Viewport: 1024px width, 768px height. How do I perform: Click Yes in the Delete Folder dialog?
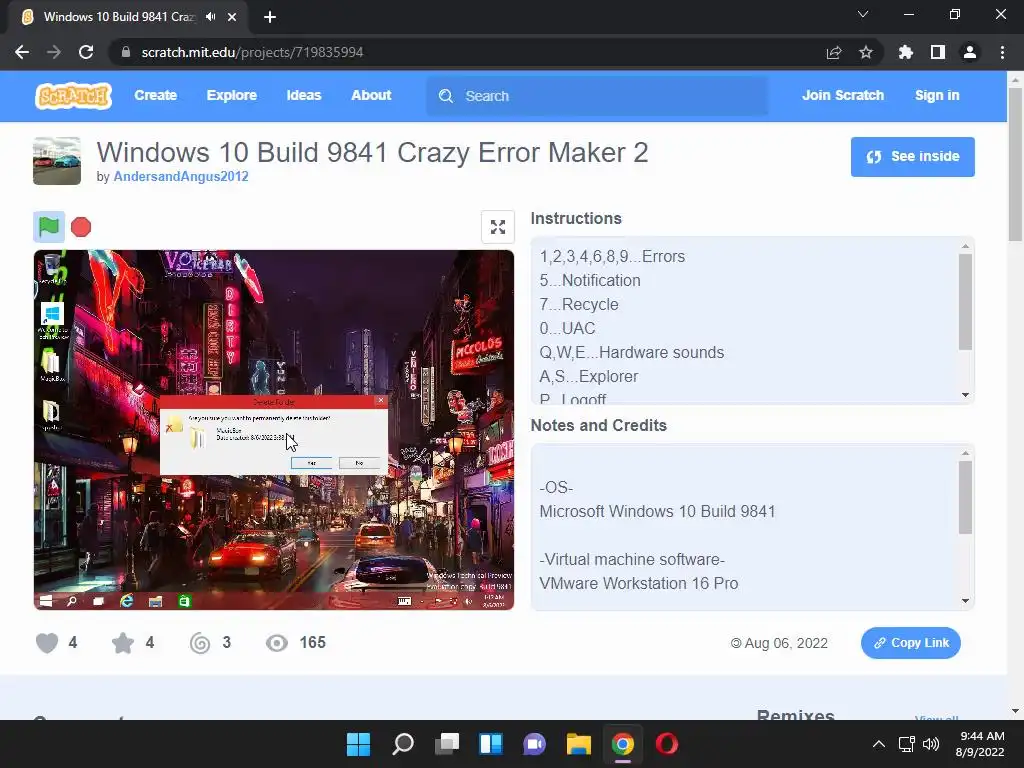click(x=312, y=463)
